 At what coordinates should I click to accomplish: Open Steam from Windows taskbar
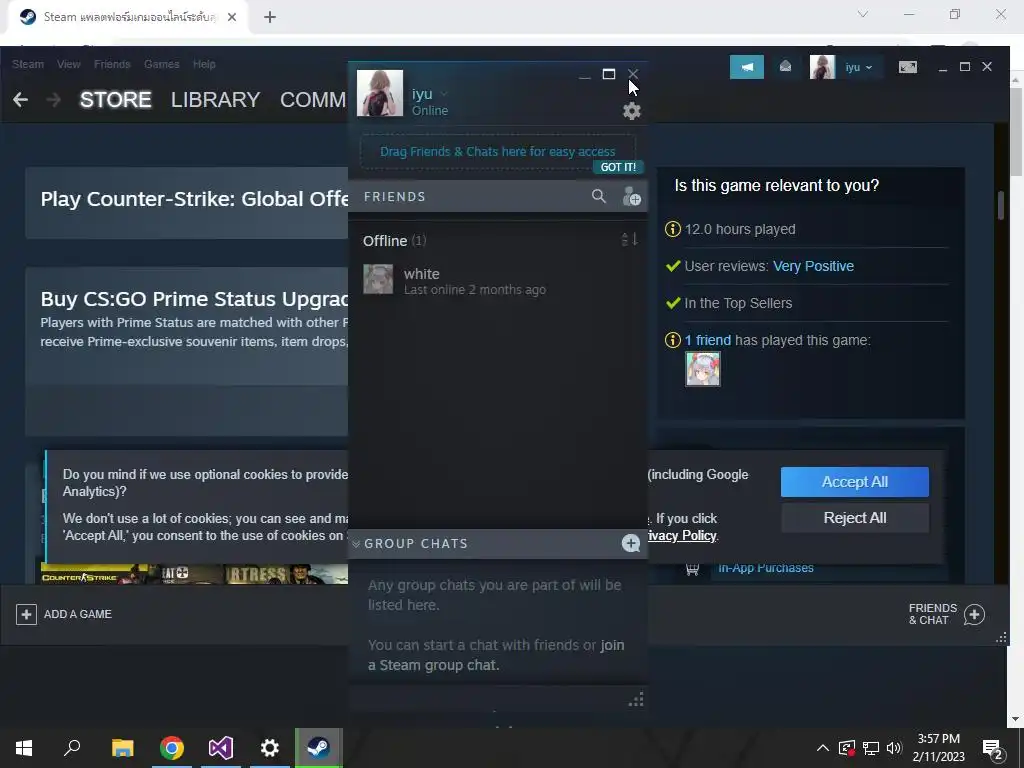(x=318, y=748)
